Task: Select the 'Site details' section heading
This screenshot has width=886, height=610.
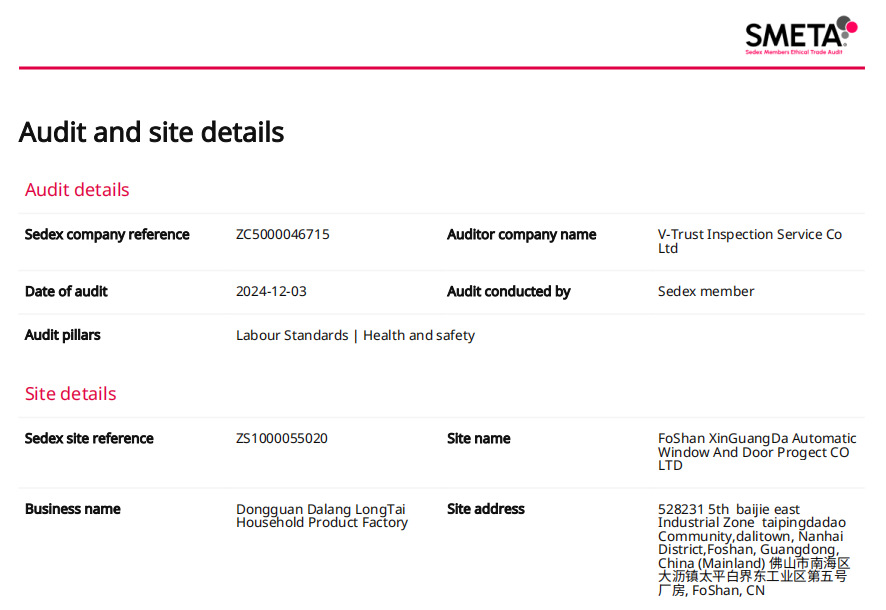Action: coord(70,394)
